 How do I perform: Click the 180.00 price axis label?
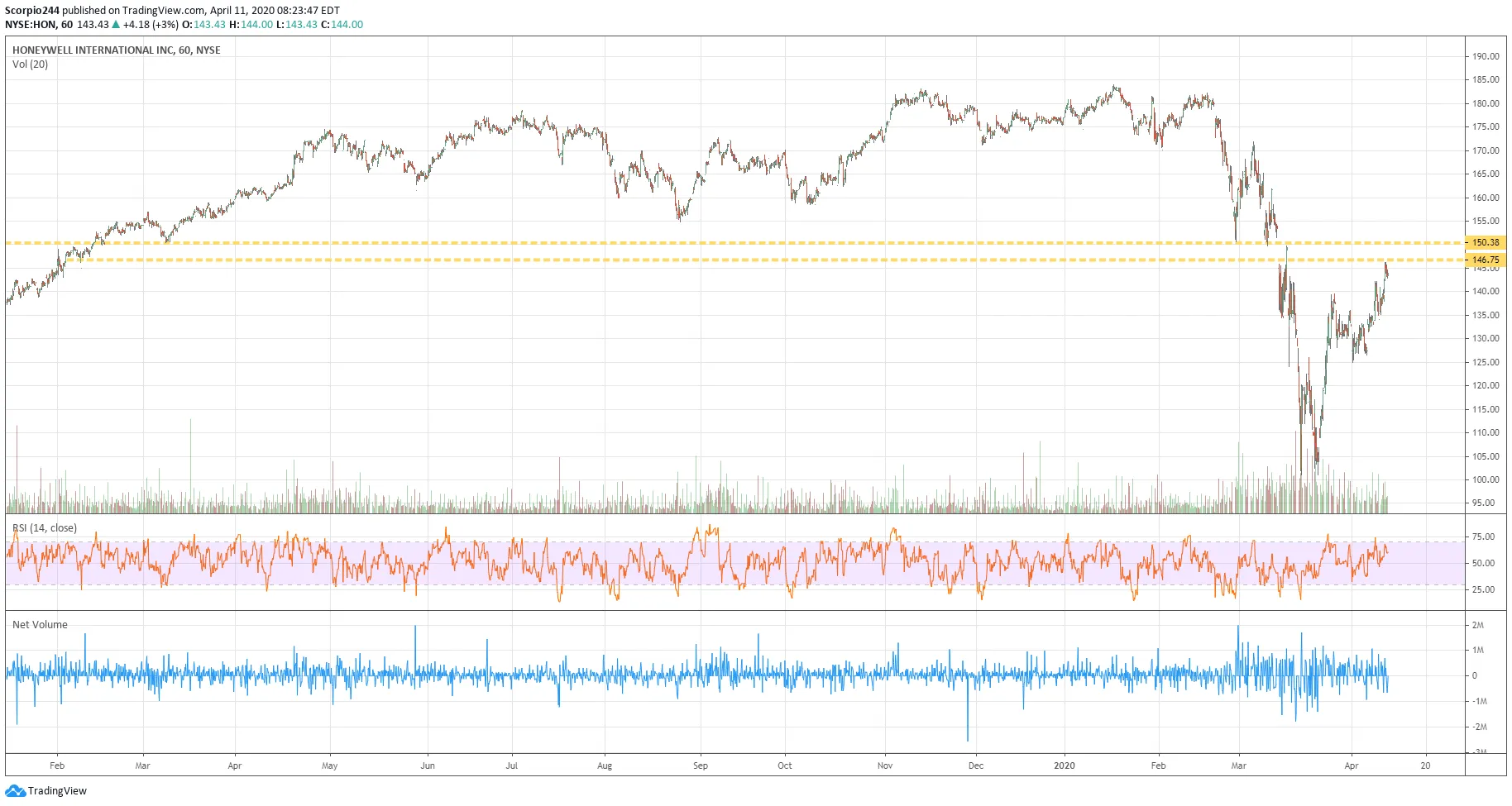pyautogui.click(x=1486, y=104)
